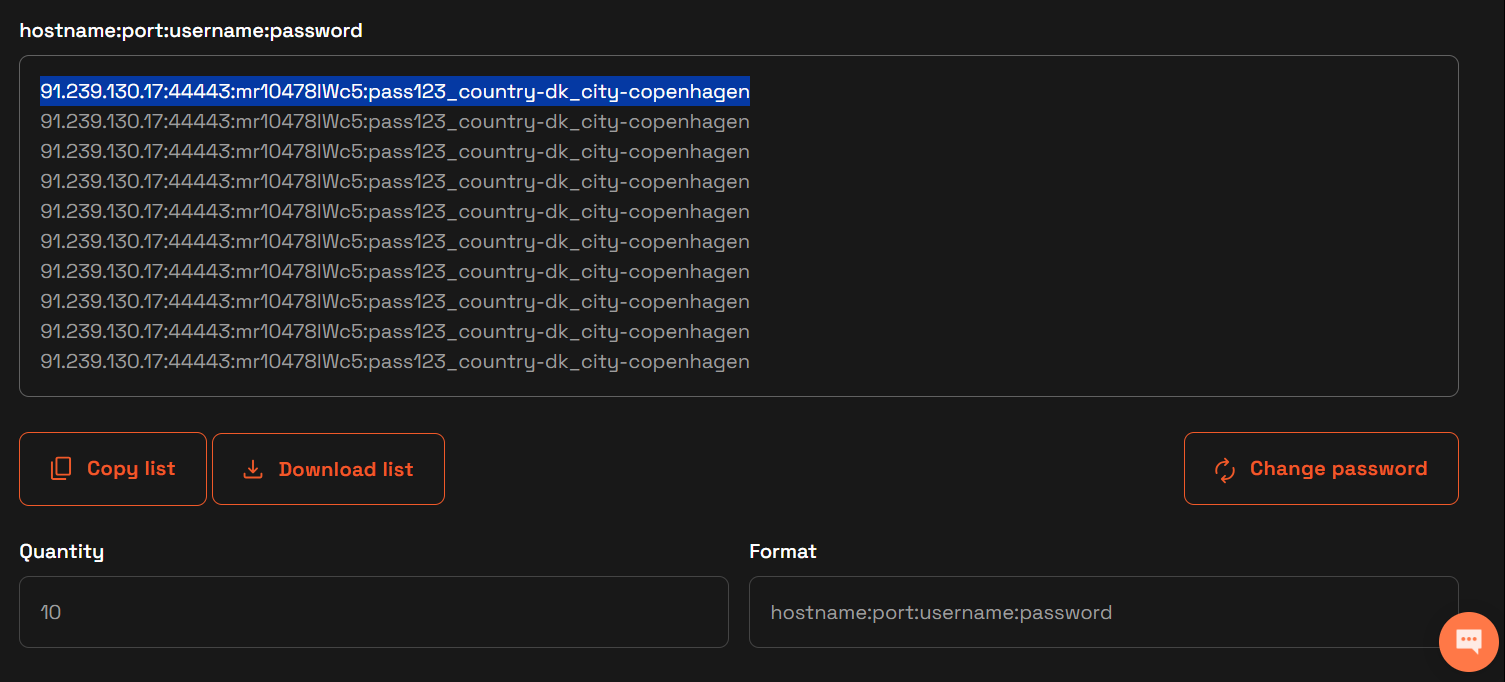This screenshot has height=682, width=1505.
Task: Click the ninth proxy line
Action: point(395,332)
